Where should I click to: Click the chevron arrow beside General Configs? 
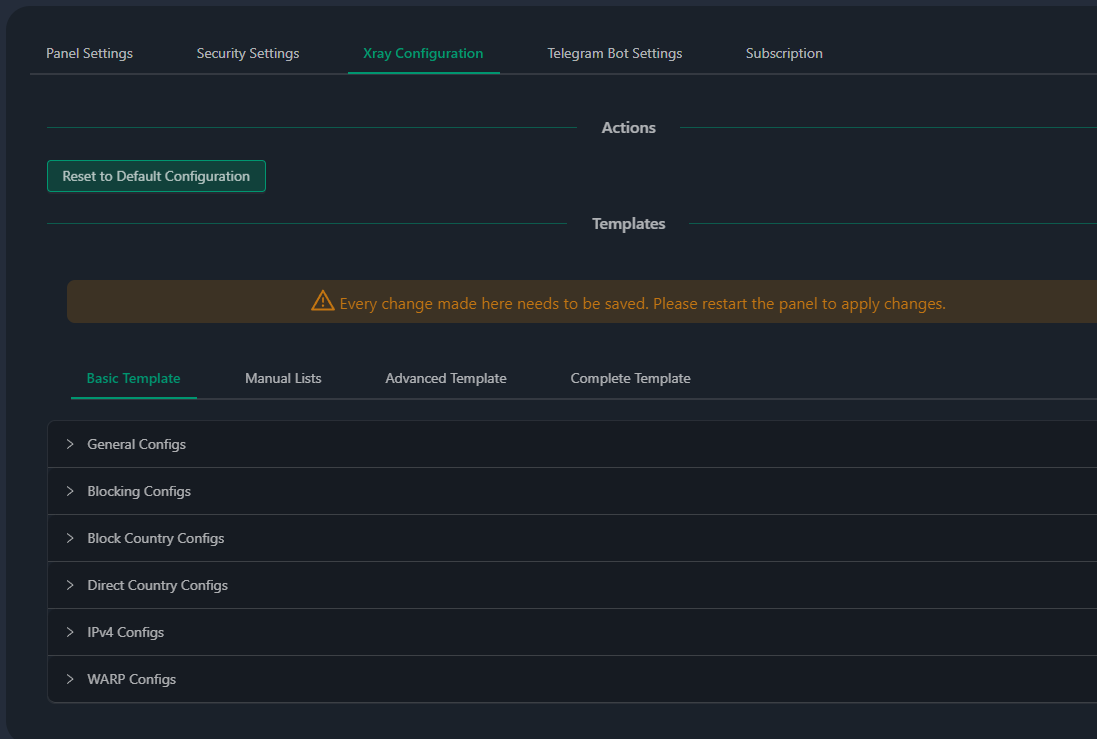tap(70, 444)
